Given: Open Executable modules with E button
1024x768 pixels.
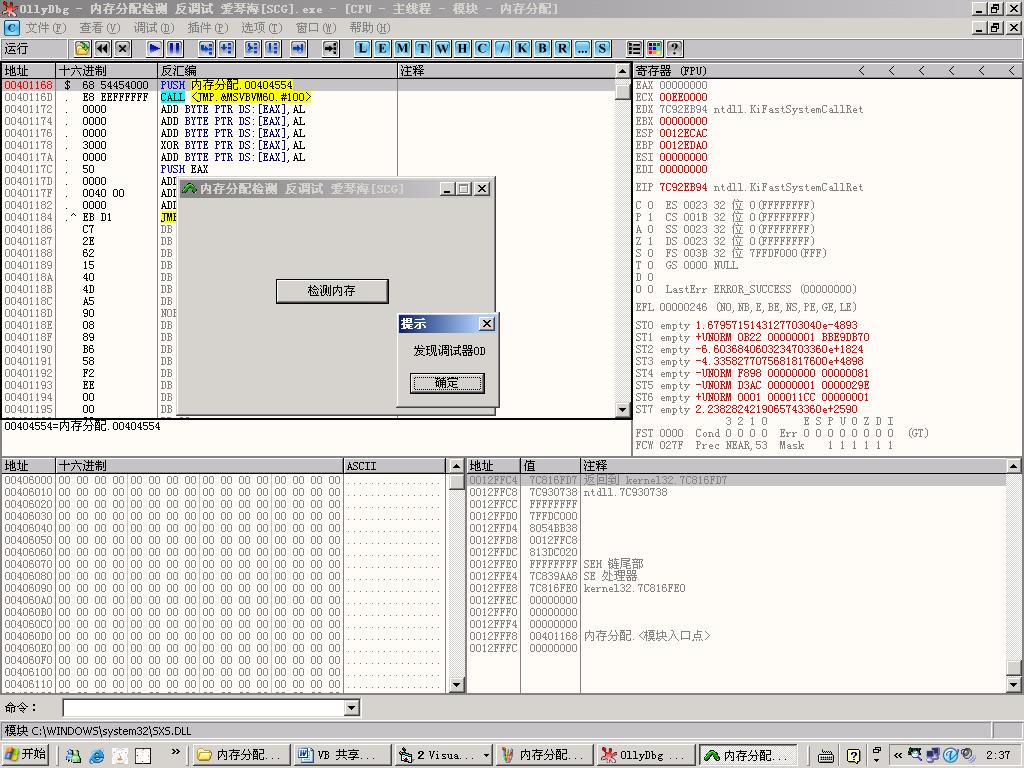Looking at the screenshot, I should pyautogui.click(x=382, y=48).
